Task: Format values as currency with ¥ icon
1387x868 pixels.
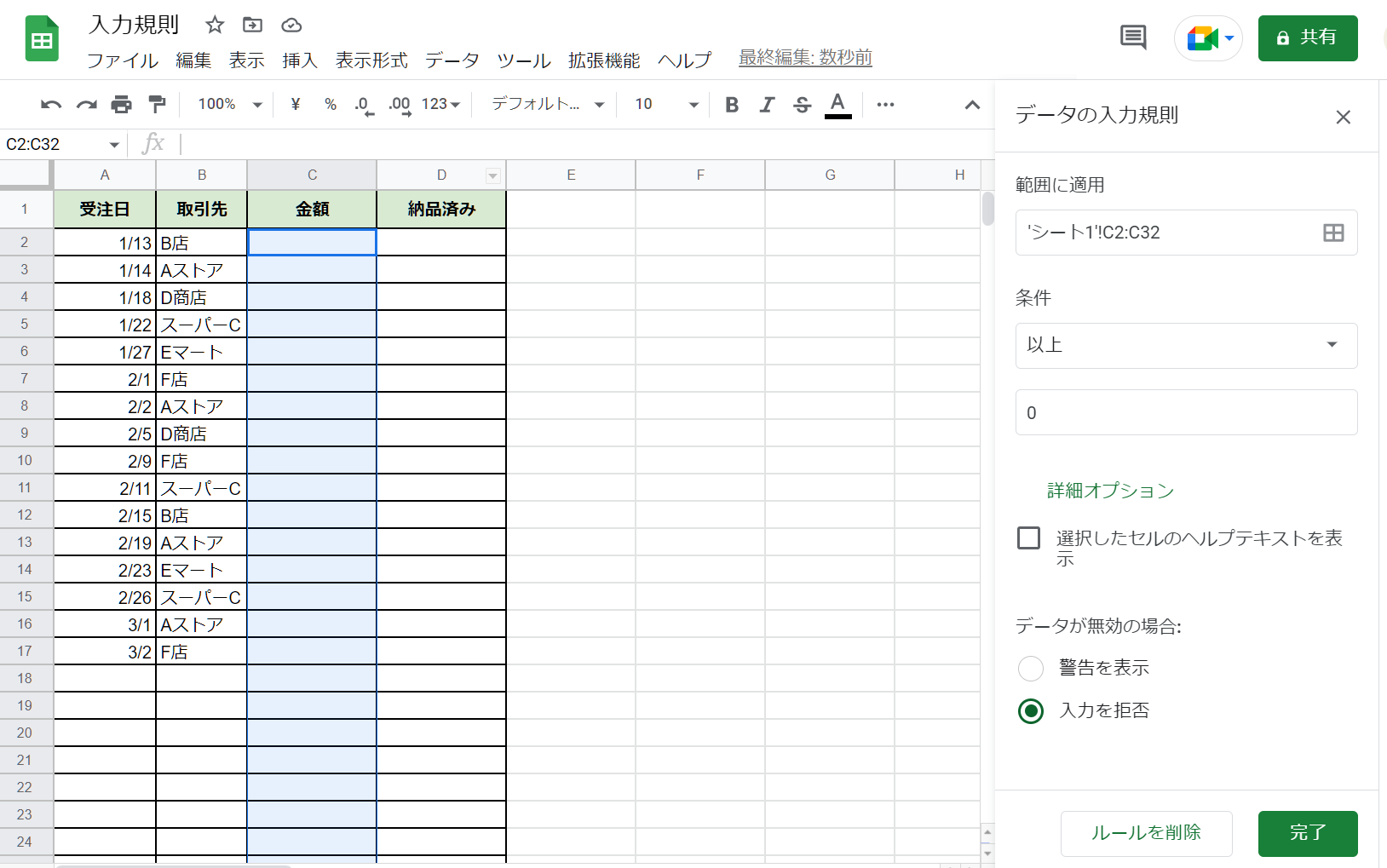Action: pyautogui.click(x=295, y=104)
